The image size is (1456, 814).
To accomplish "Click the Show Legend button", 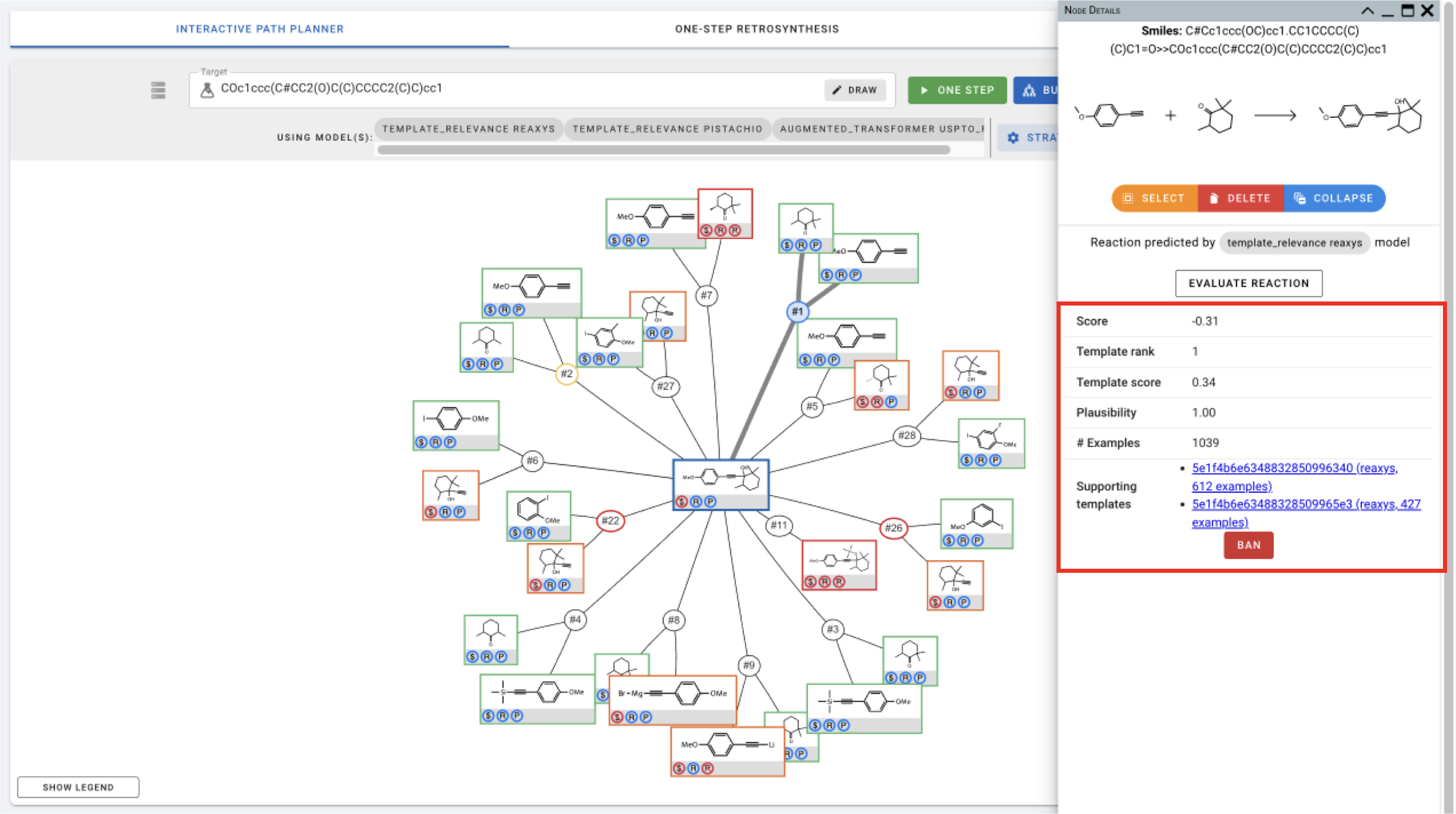I will [x=78, y=787].
